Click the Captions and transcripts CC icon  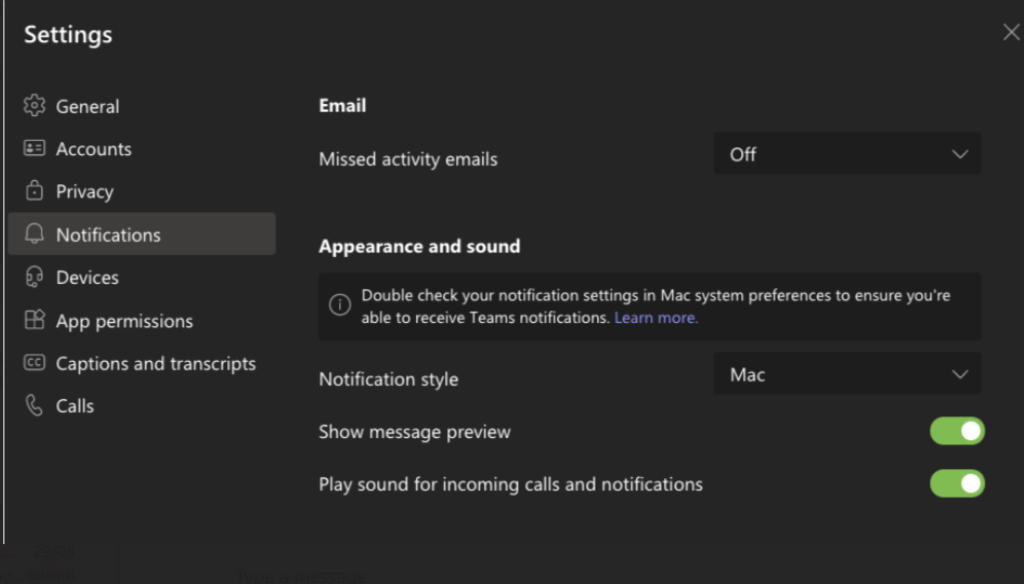pos(35,363)
